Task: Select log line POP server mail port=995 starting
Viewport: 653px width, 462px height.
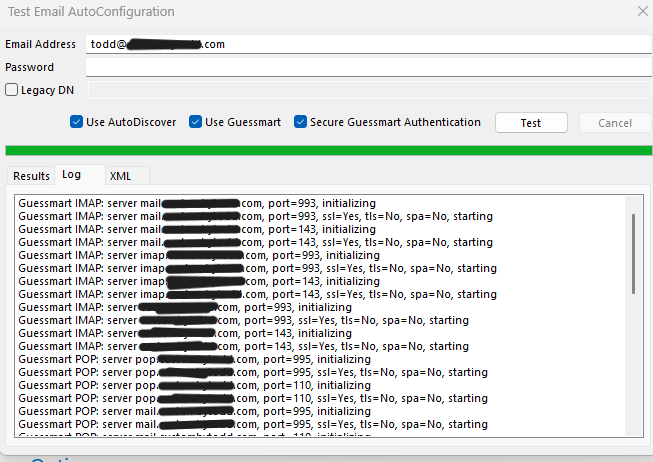Action: tap(253, 424)
